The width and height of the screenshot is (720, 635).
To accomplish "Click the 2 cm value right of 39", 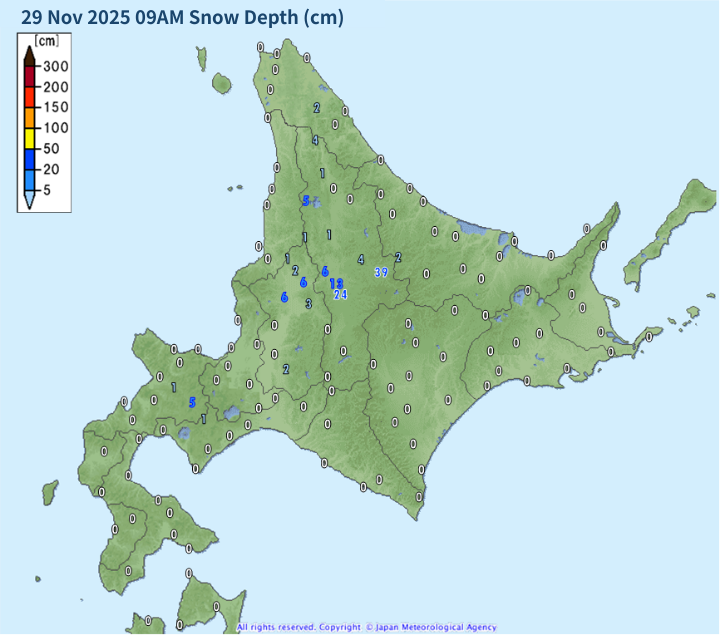I will 398,258.
